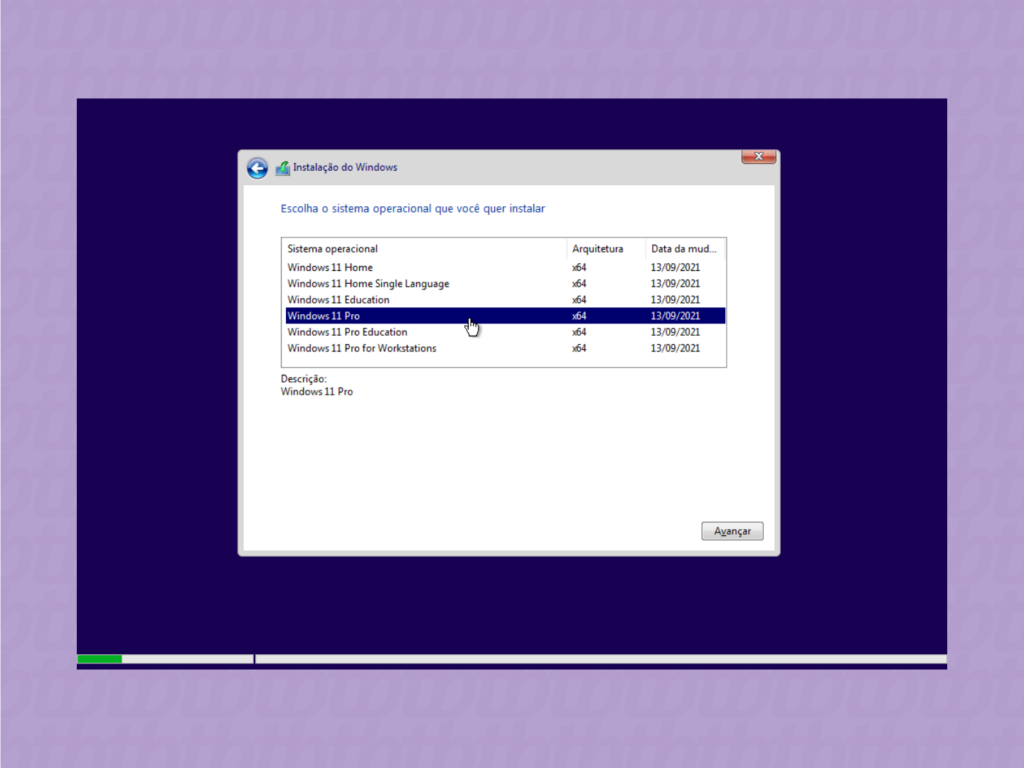This screenshot has height=768, width=1024.
Task: Click the Avançar button
Action: 732,531
